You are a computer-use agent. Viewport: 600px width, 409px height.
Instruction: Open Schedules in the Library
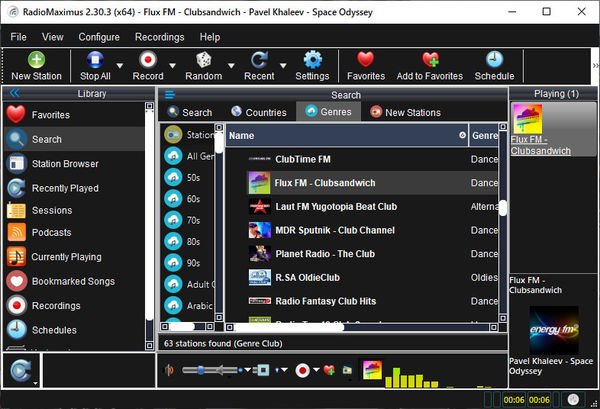coord(74,330)
